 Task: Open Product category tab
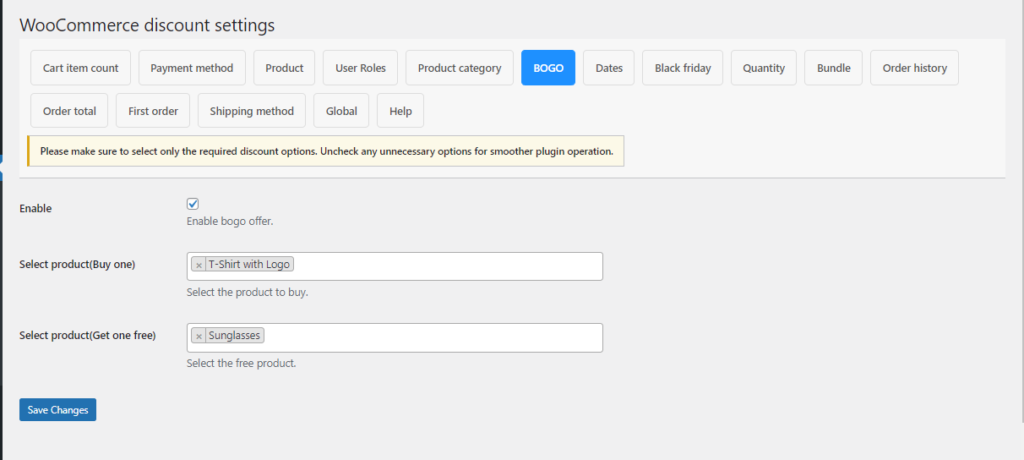[x=460, y=68]
